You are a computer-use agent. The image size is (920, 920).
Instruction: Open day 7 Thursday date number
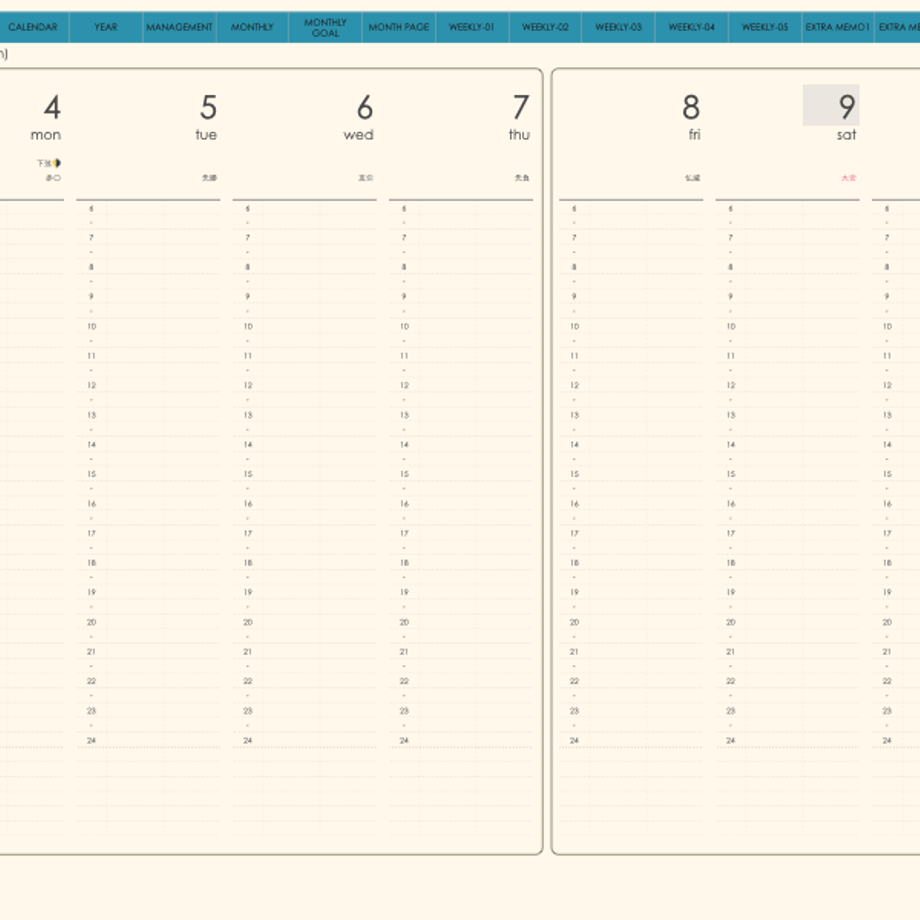[521, 107]
